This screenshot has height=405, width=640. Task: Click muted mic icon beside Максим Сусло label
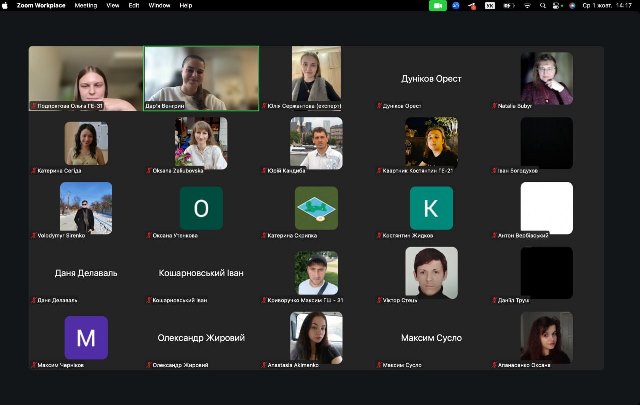point(379,365)
